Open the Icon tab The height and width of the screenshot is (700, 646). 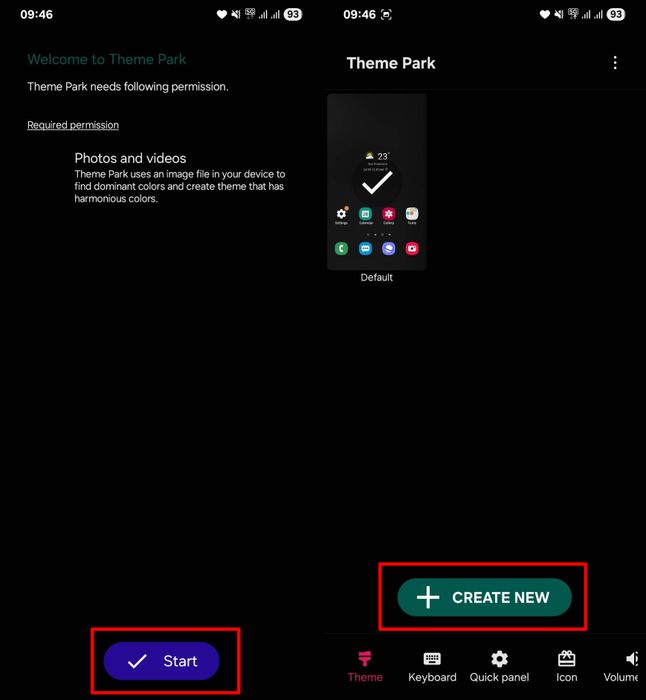(566, 667)
